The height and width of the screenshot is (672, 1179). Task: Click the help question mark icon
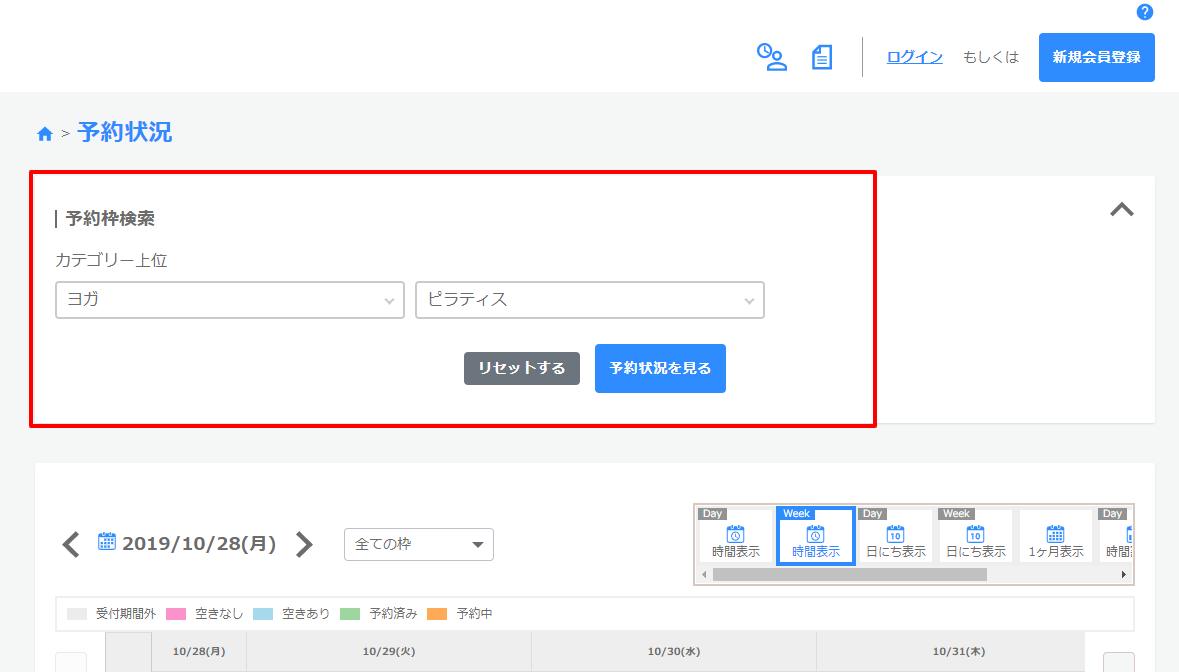click(1145, 12)
